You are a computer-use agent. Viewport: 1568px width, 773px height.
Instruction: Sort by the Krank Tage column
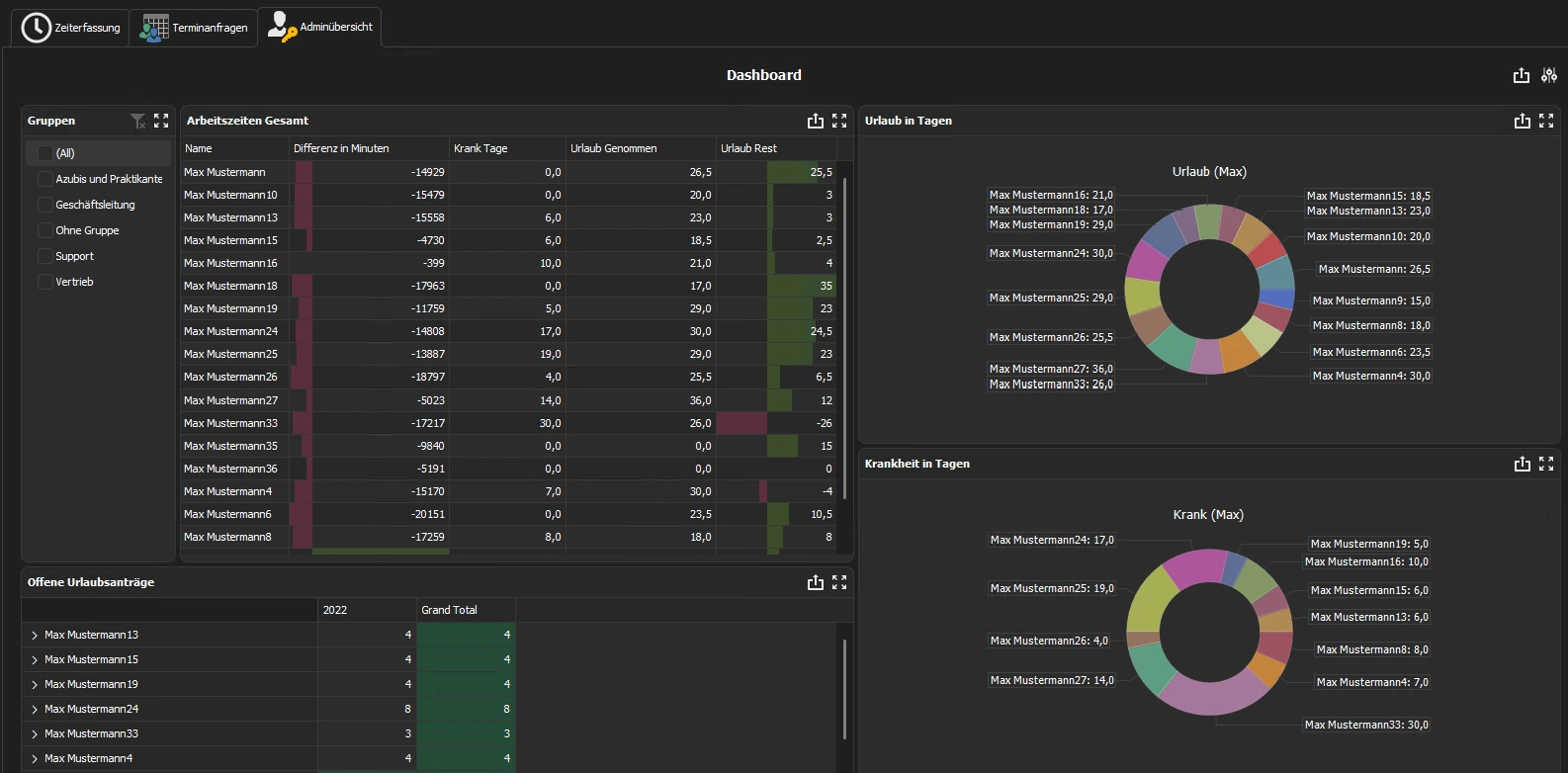coord(507,148)
